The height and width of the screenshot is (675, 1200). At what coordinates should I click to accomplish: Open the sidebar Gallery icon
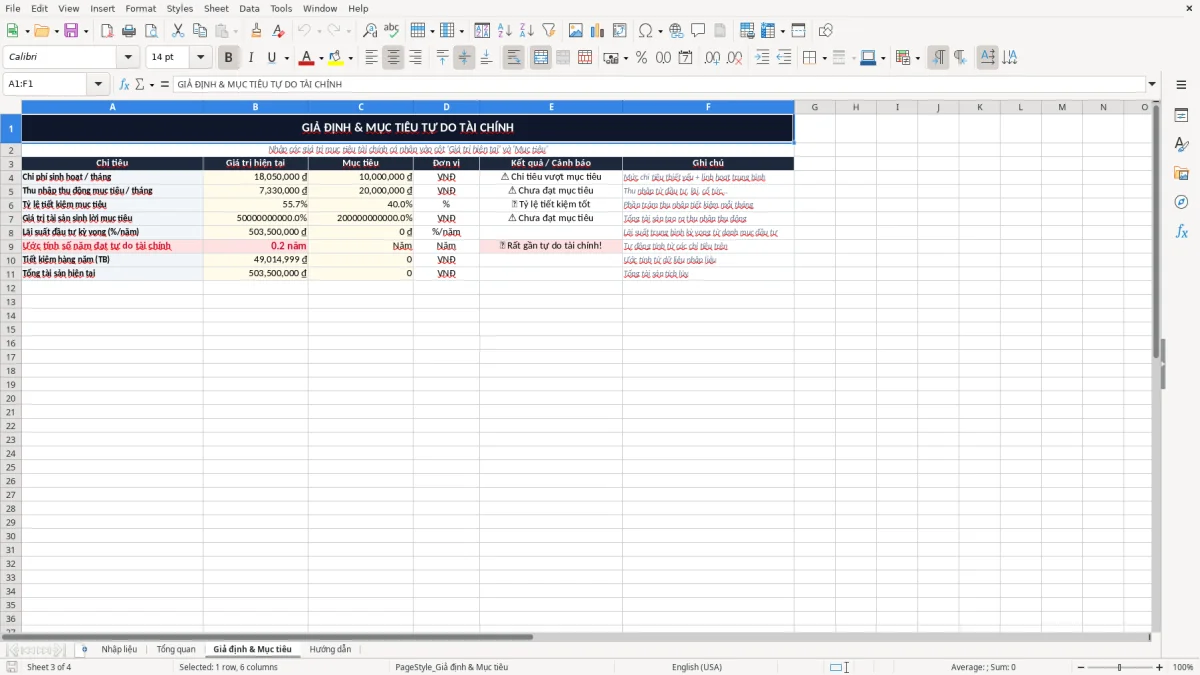pos(1181,173)
